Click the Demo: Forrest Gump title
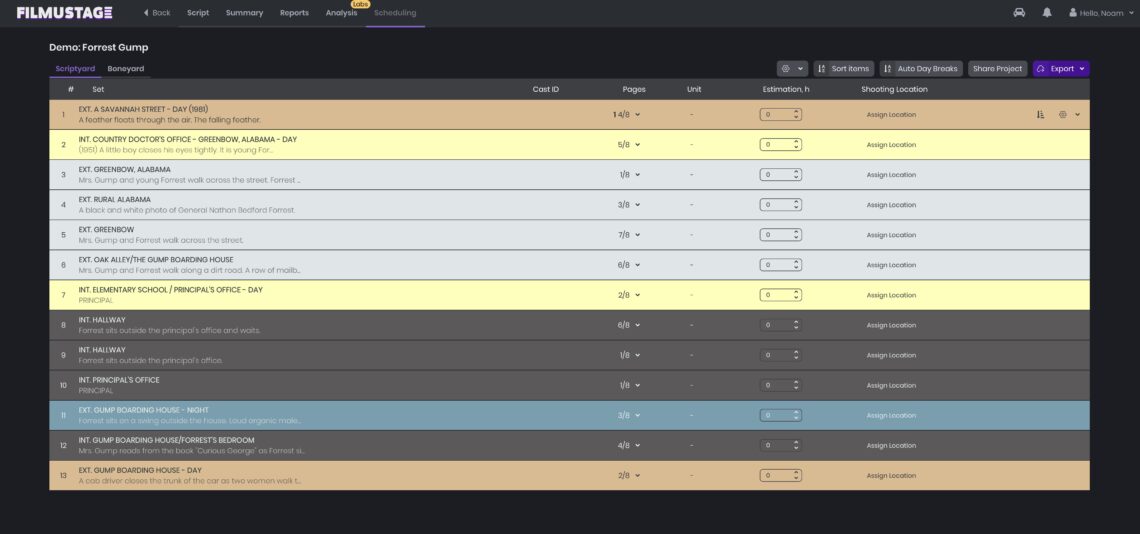This screenshot has height=534, width=1140. click(x=99, y=47)
